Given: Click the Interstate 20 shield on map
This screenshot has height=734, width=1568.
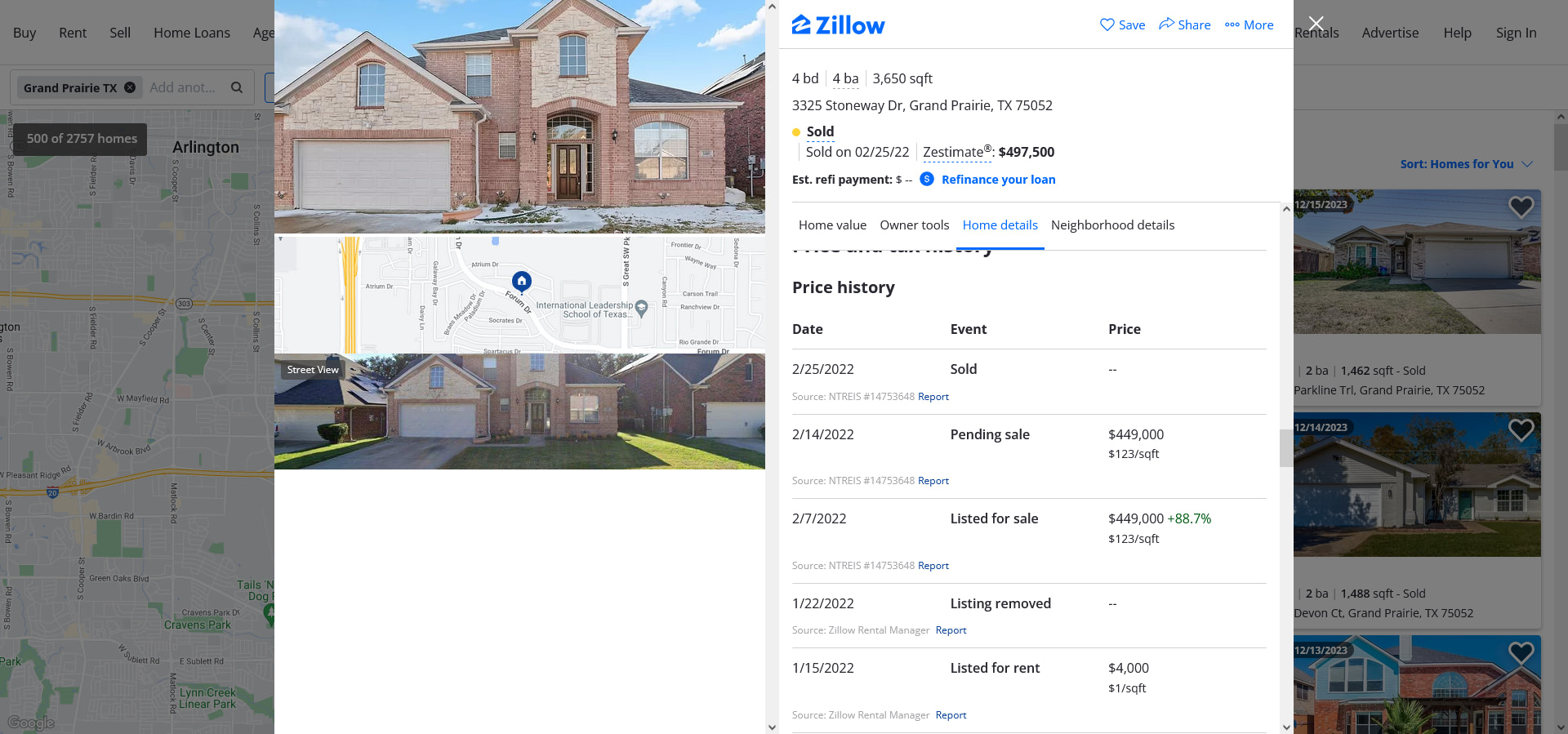Looking at the screenshot, I should click(52, 492).
